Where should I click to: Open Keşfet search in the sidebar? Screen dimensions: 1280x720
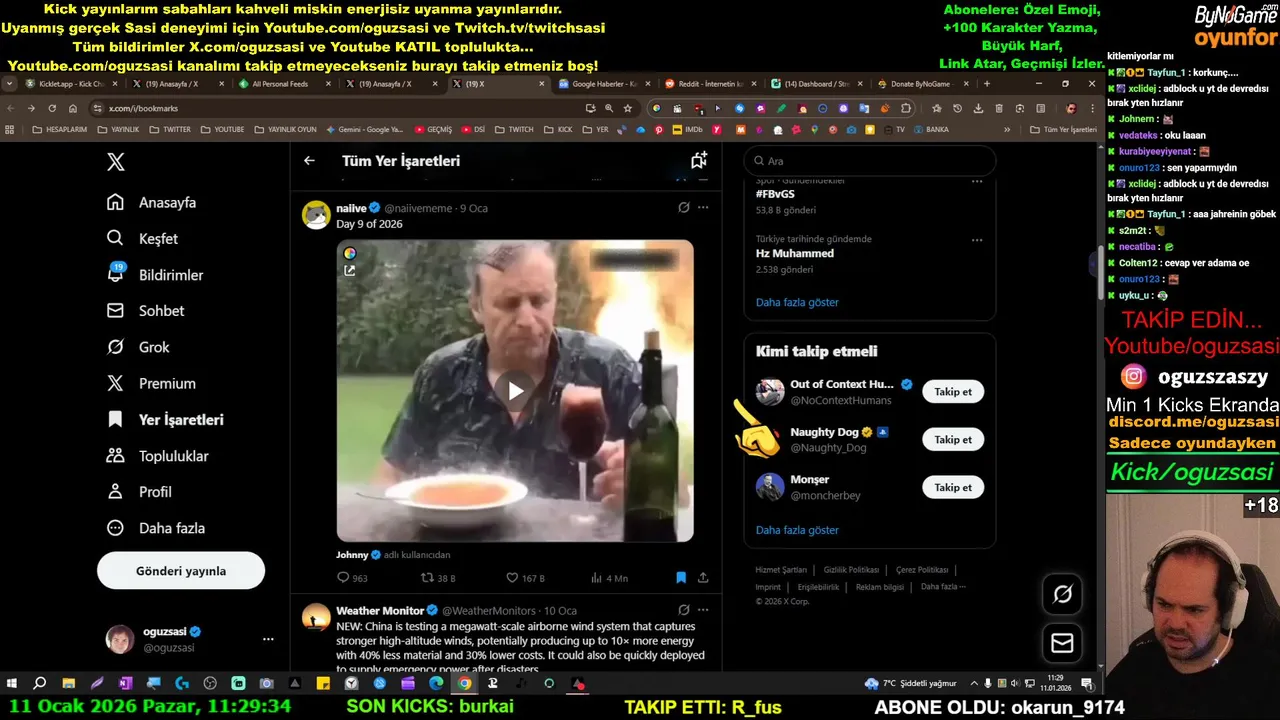coord(142,238)
